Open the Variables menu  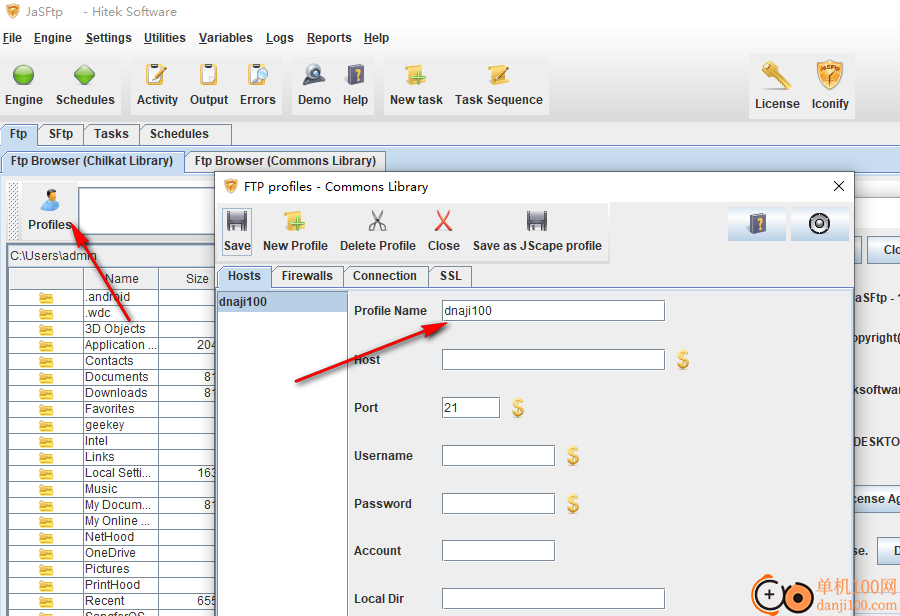click(226, 38)
